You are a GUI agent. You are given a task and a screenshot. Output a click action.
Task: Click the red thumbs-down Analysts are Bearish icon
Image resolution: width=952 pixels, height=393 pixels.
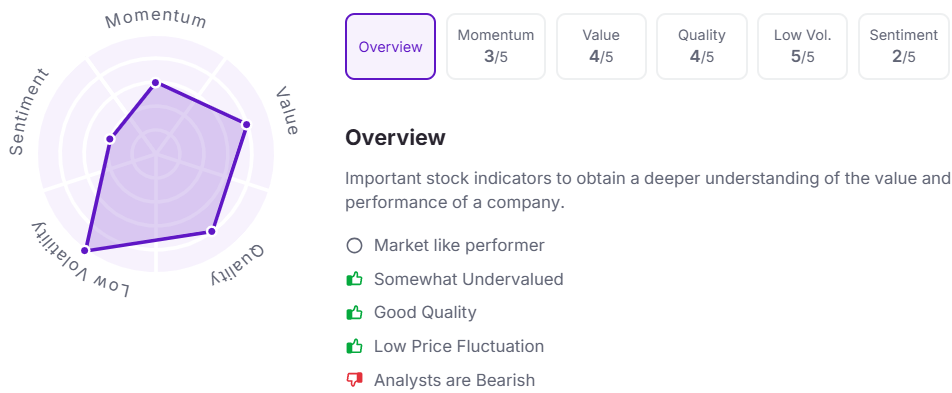354,380
